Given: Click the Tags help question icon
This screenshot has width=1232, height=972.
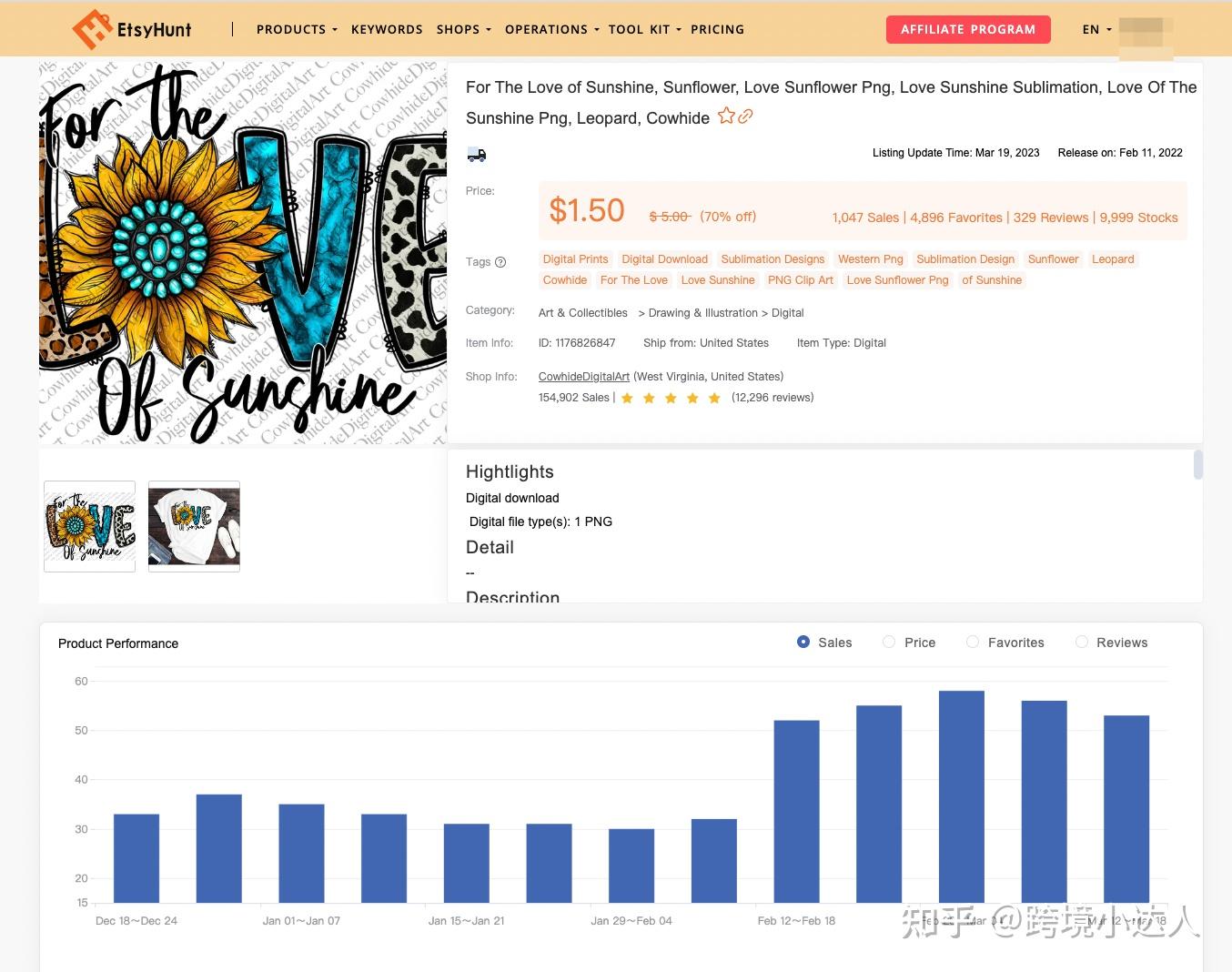Looking at the screenshot, I should pyautogui.click(x=500, y=262).
